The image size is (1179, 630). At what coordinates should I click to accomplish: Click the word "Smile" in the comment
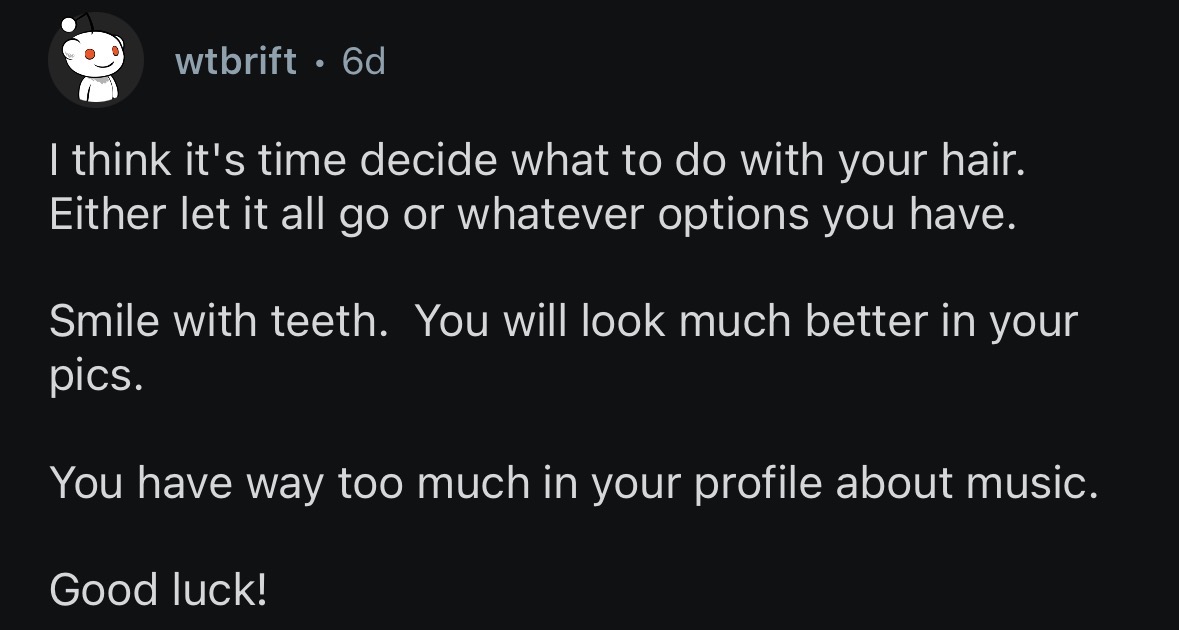105,323
